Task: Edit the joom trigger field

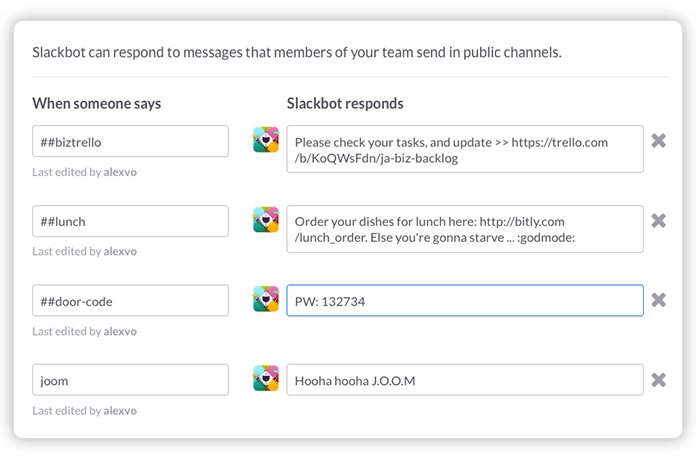Action: (130, 380)
